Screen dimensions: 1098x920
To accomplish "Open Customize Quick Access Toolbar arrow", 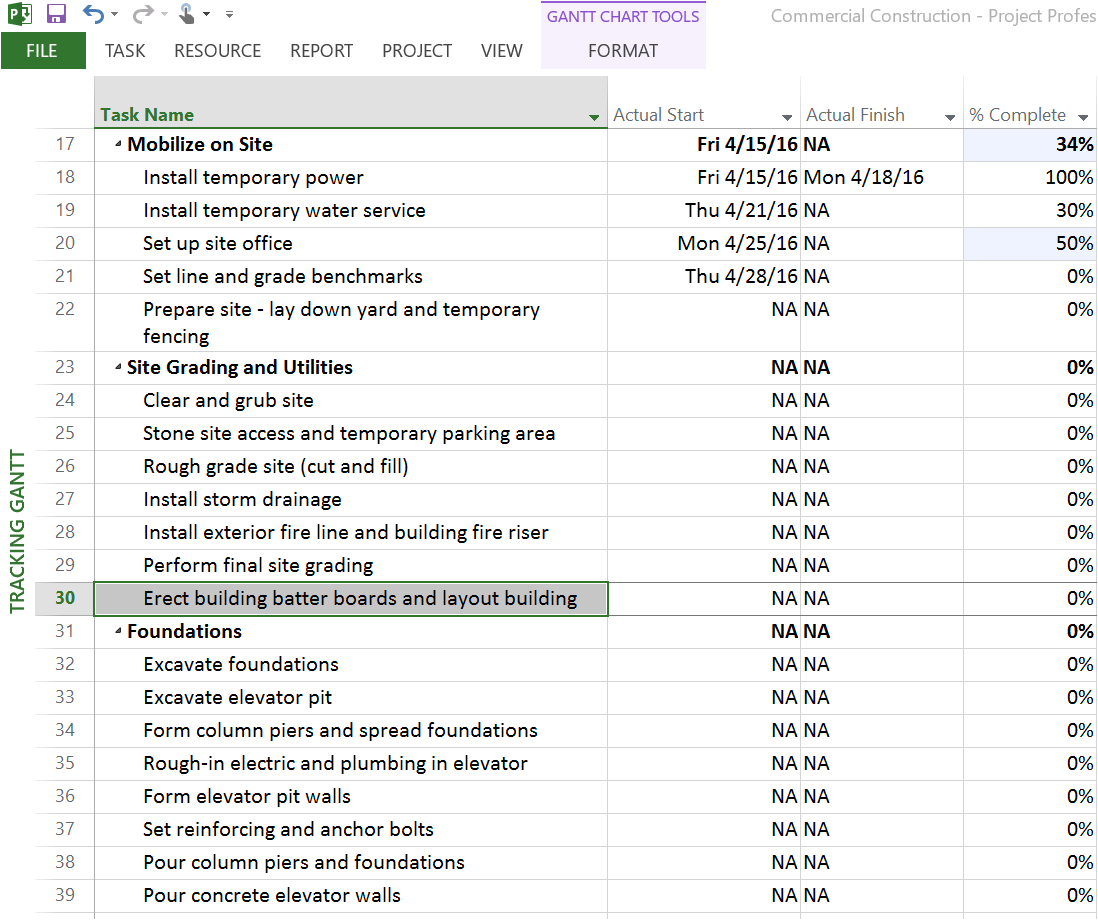I will coord(230,15).
